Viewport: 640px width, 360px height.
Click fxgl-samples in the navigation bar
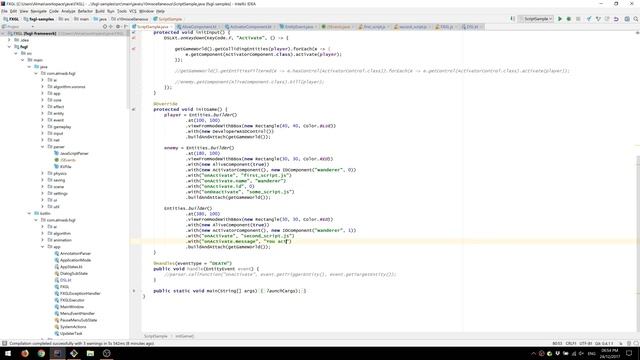40,19
